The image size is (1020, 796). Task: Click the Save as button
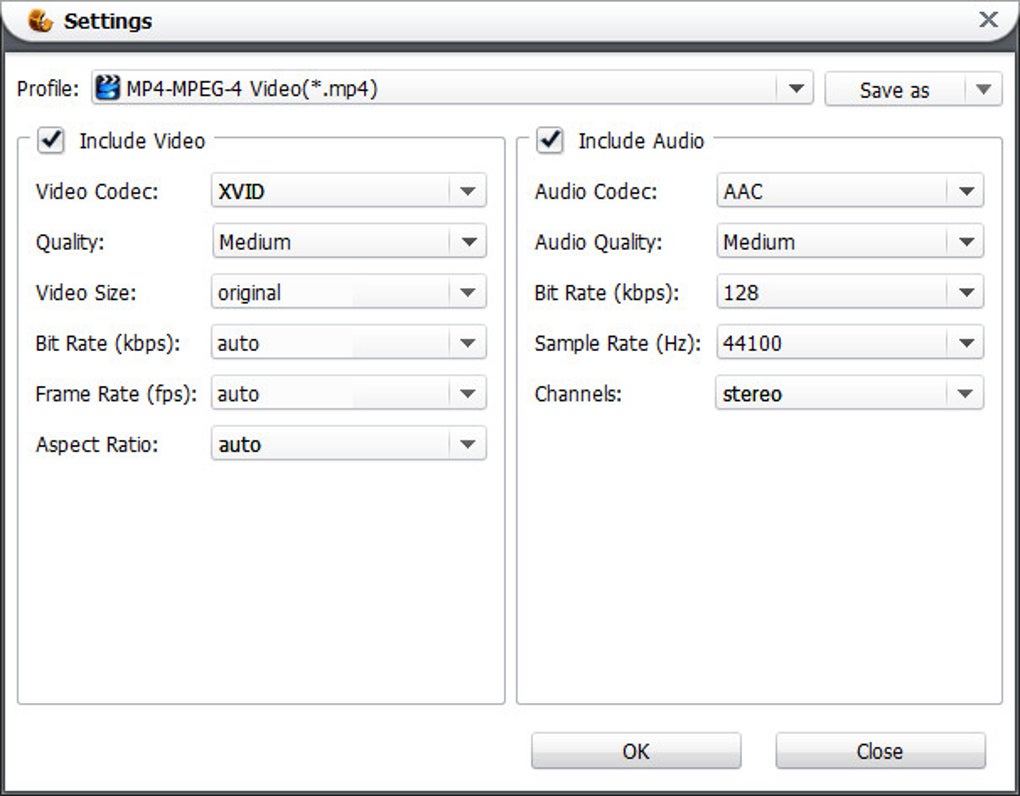click(894, 89)
